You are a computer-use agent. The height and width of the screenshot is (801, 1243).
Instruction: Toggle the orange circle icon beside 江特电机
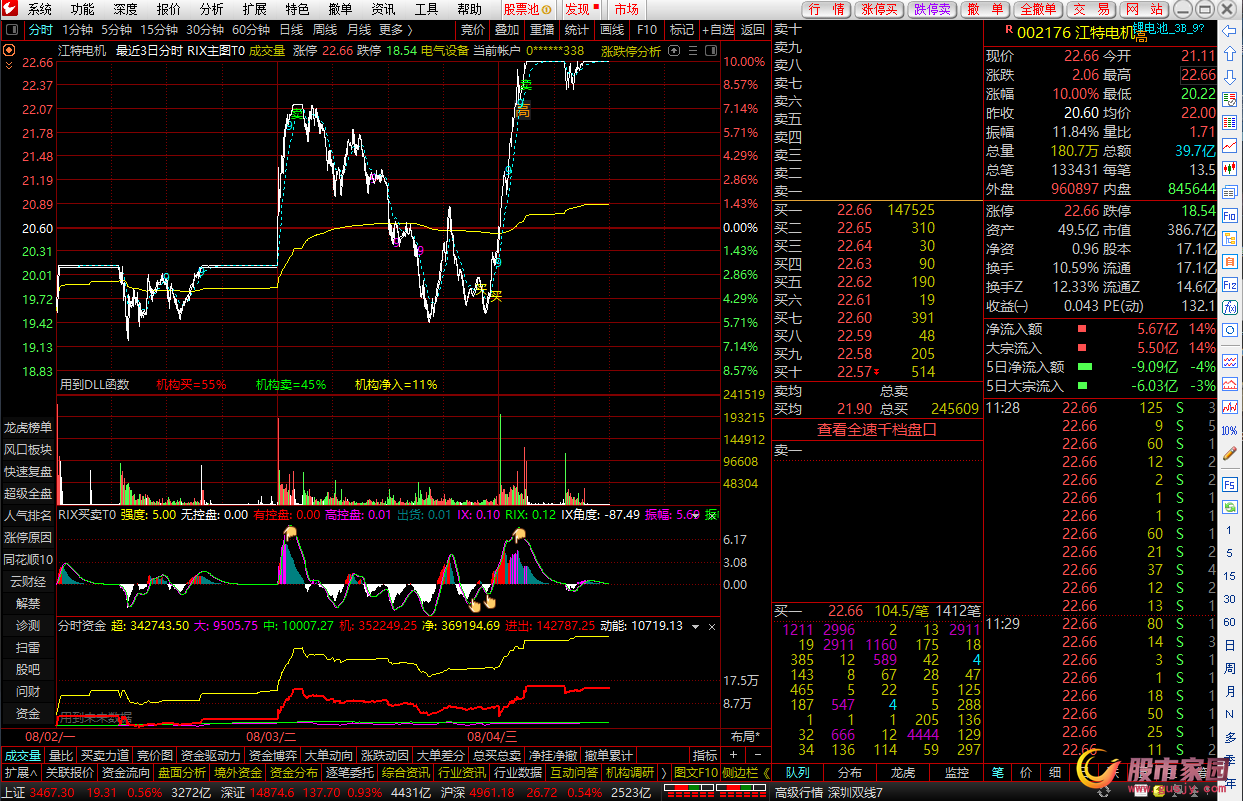pos(10,50)
